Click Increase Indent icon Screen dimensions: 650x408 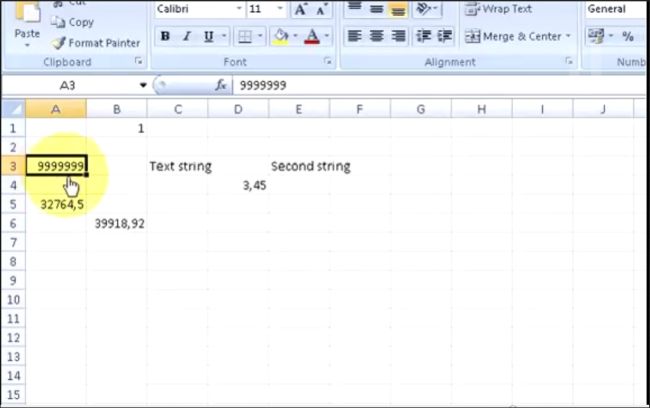[x=444, y=36]
